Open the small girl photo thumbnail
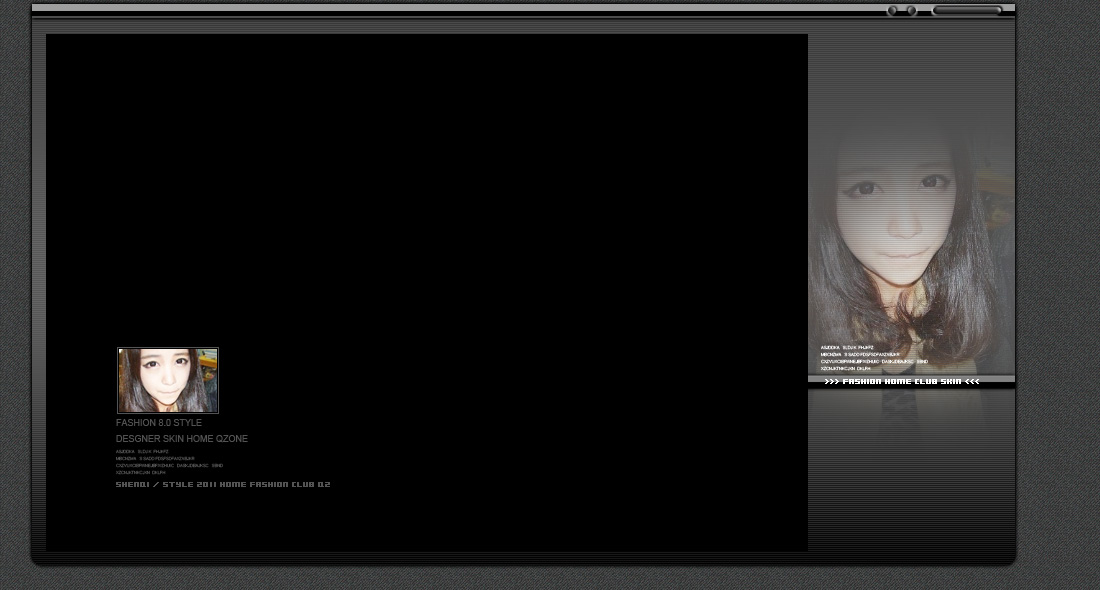The width and height of the screenshot is (1100, 590). 168,380
